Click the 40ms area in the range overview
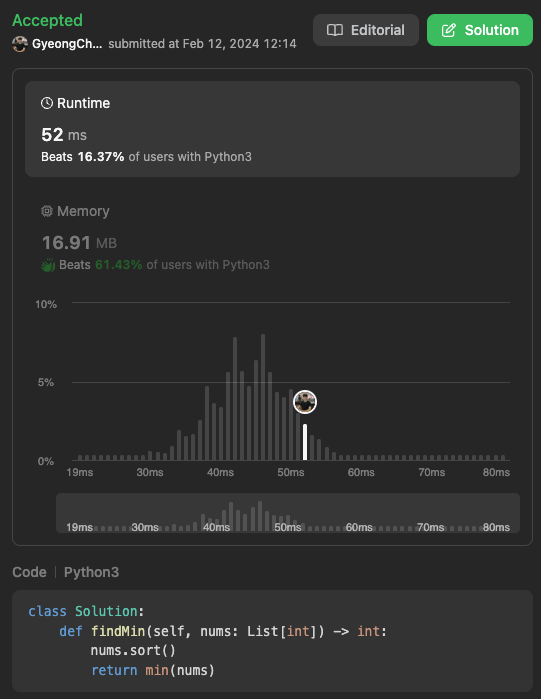 tap(216, 527)
